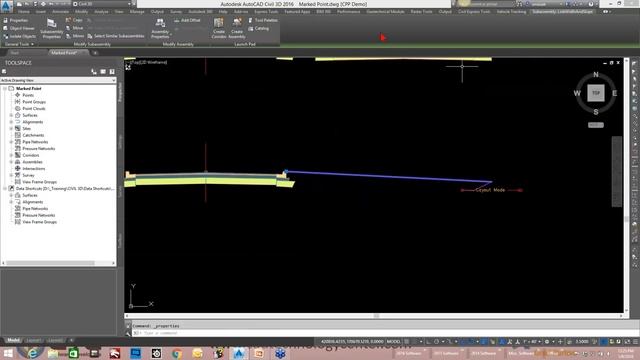Click the Layout Mode daylight label
Image resolution: width=640 pixels, height=360 pixels.
(490, 190)
